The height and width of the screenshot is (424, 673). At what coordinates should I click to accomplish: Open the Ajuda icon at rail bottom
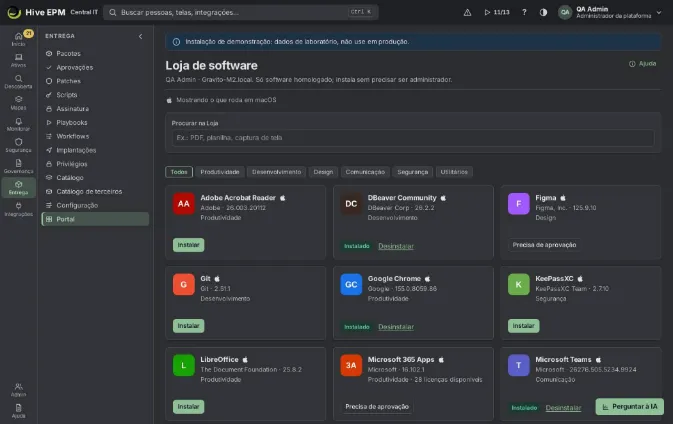pyautogui.click(x=18, y=411)
